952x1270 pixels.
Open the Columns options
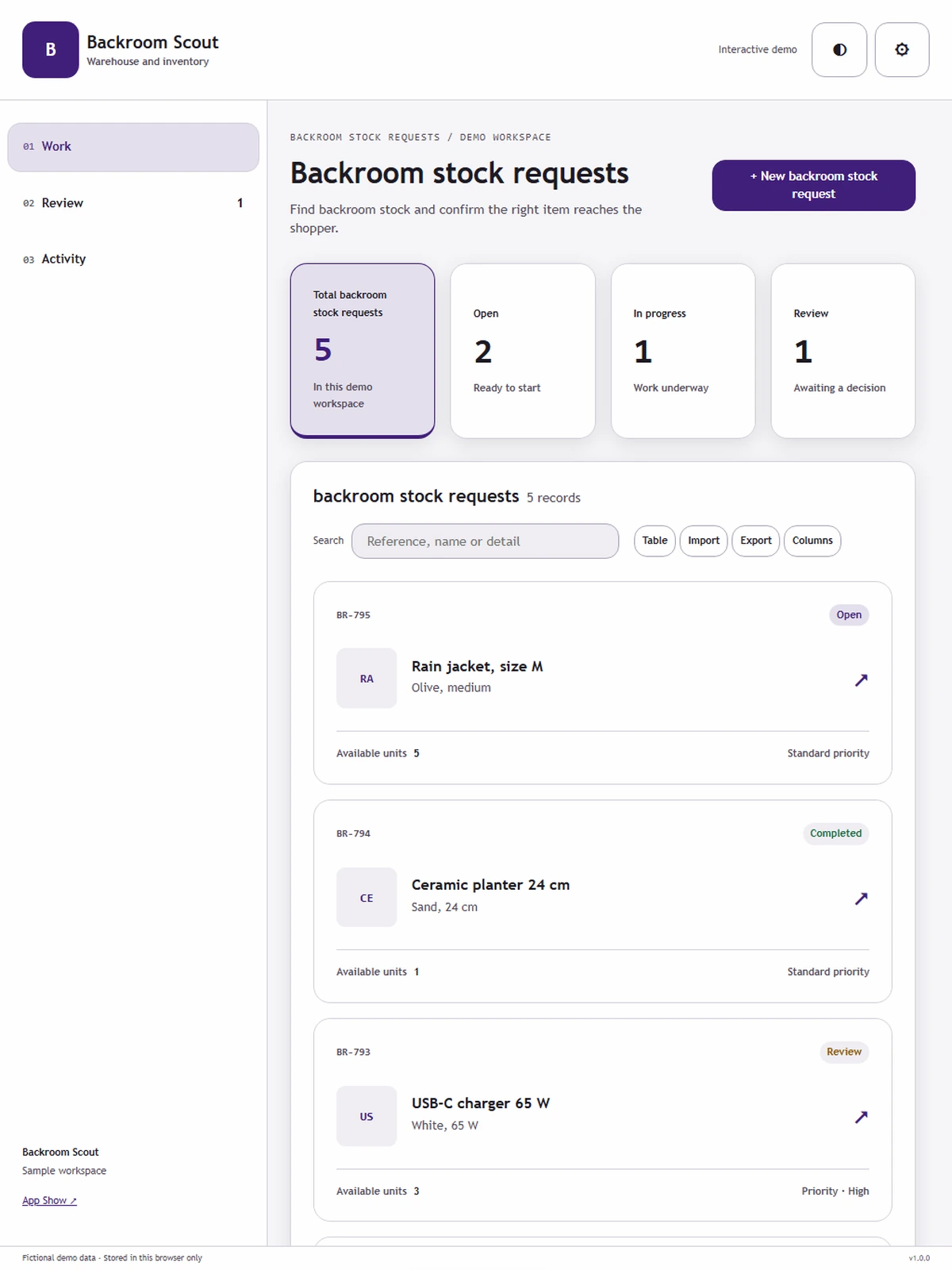click(812, 541)
